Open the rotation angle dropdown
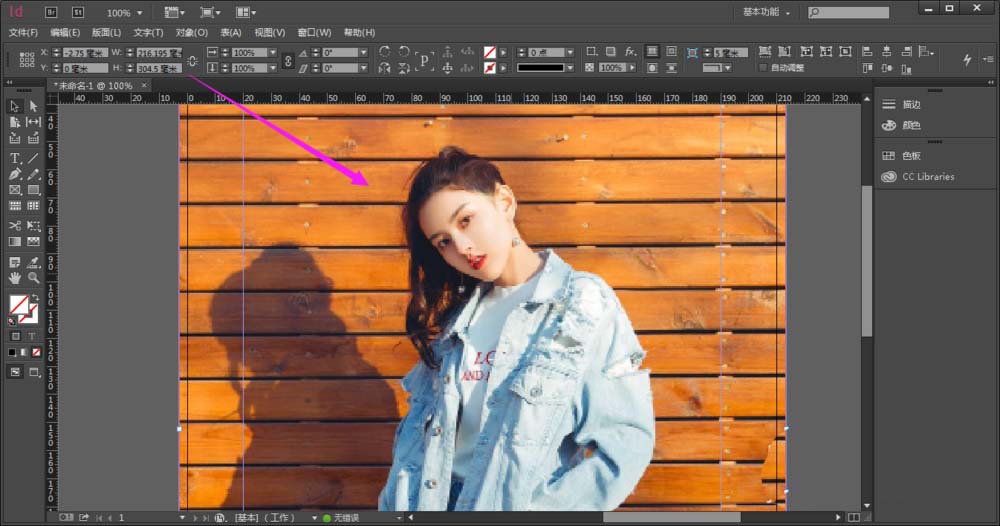Image resolution: width=1000 pixels, height=526 pixels. tap(364, 52)
